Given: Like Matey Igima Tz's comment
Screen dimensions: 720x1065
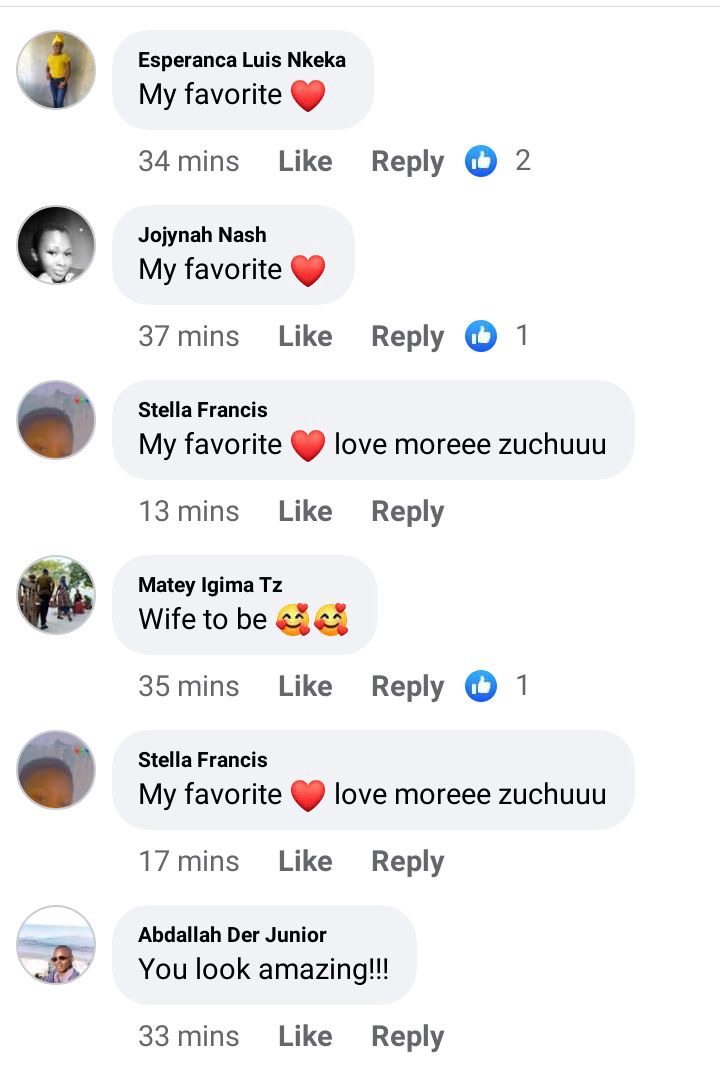Looking at the screenshot, I should coord(305,687).
